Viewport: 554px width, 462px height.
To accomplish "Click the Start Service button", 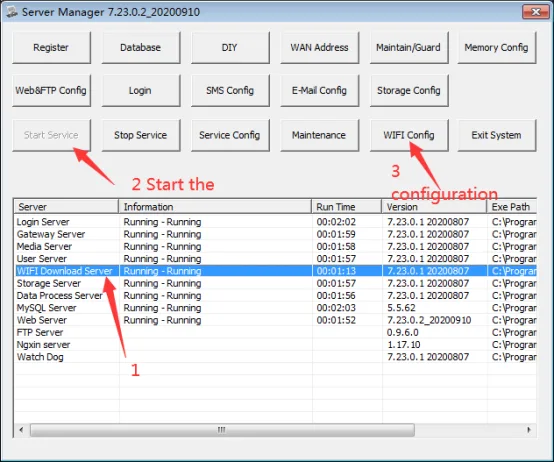I will point(51,135).
